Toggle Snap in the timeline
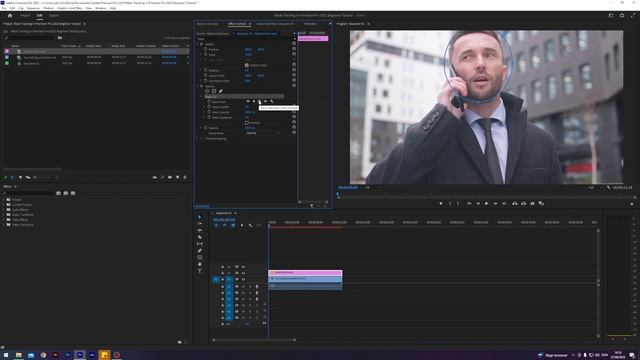This screenshot has height=360, width=640. pos(224,225)
